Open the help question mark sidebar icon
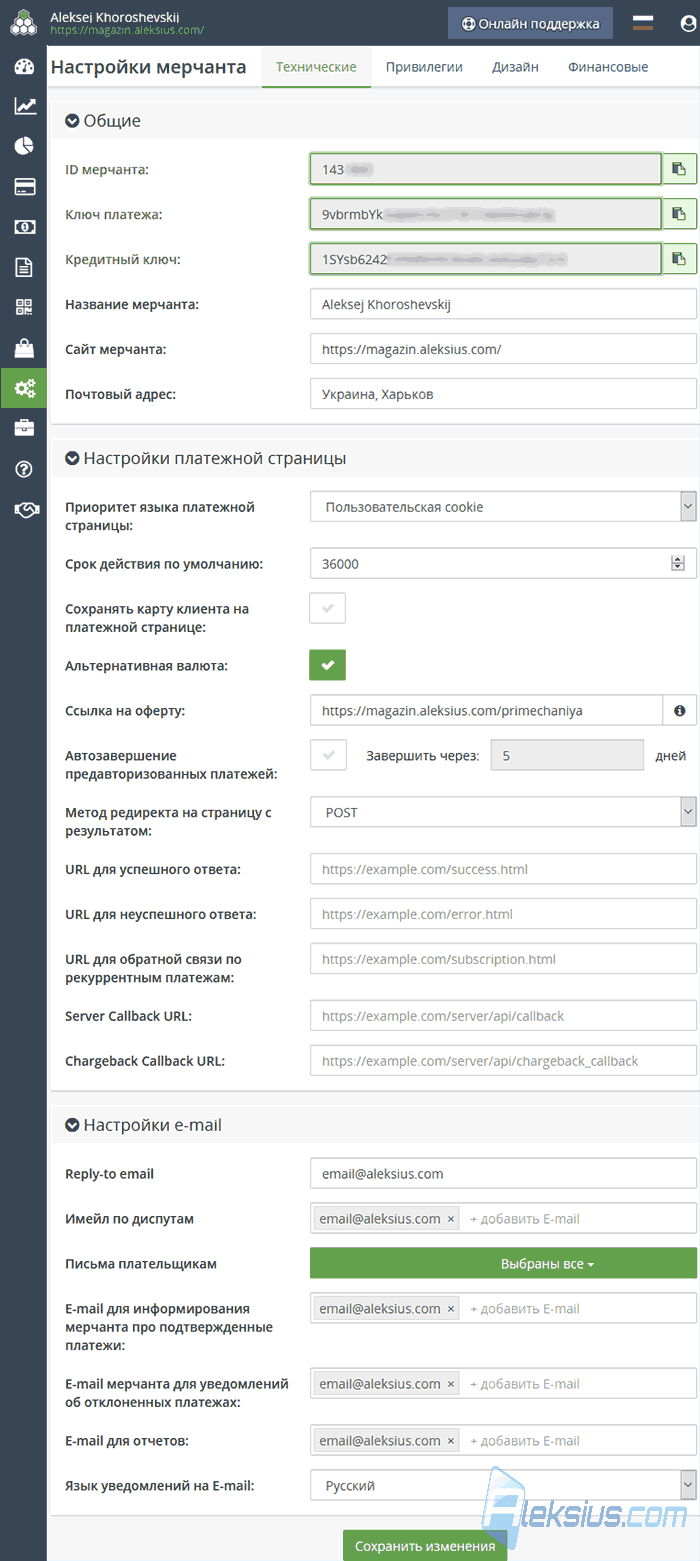The width and height of the screenshot is (700, 1561). point(24,469)
